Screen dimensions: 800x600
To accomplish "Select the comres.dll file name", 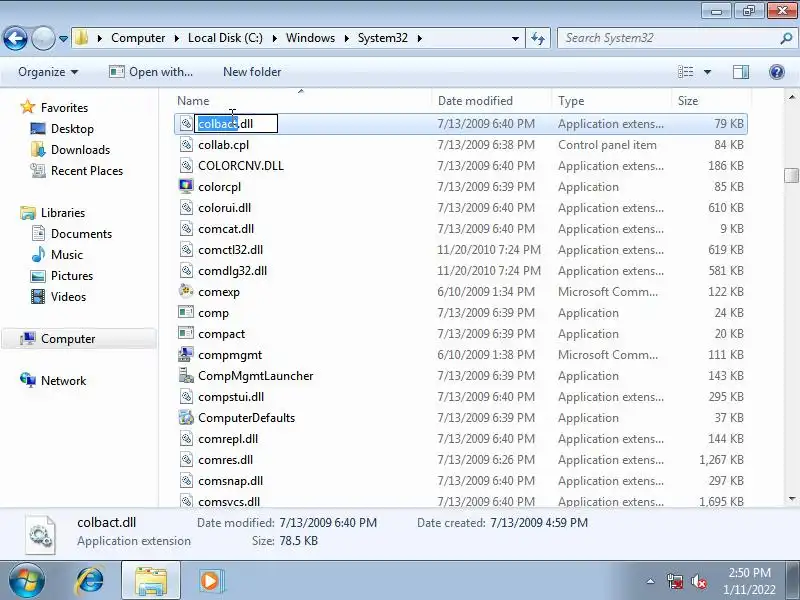I will click(x=226, y=460).
